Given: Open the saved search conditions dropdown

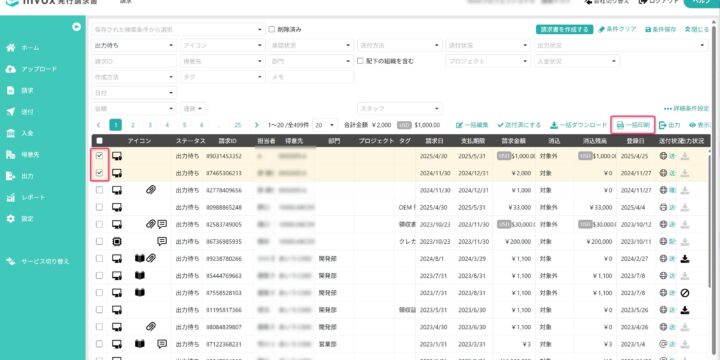Looking at the screenshot, I should tap(178, 29).
